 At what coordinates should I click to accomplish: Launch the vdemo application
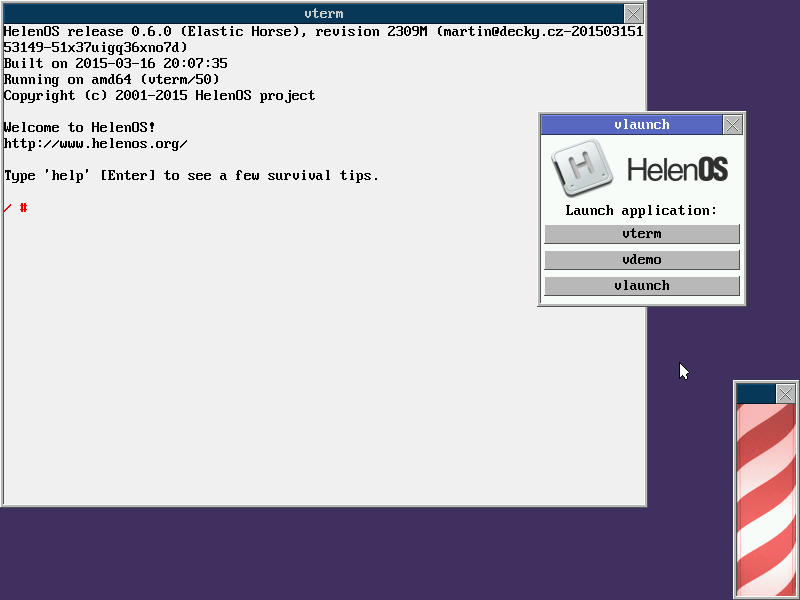[642, 260]
